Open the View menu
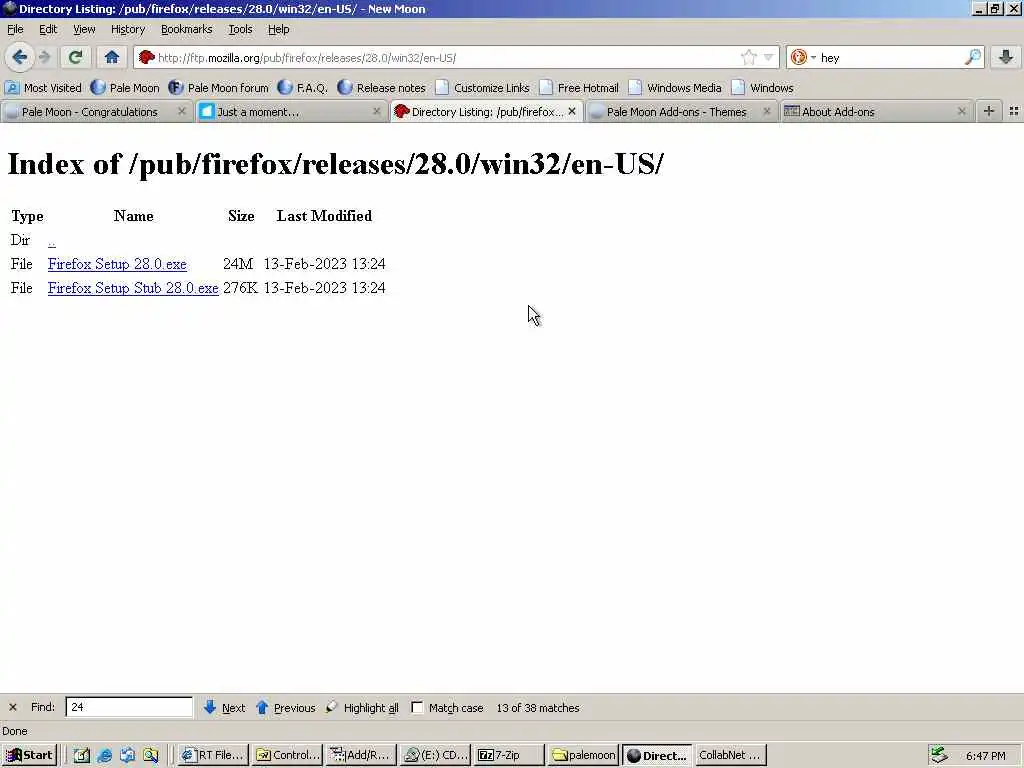Screen dimensions: 1024x768 [x=84, y=29]
